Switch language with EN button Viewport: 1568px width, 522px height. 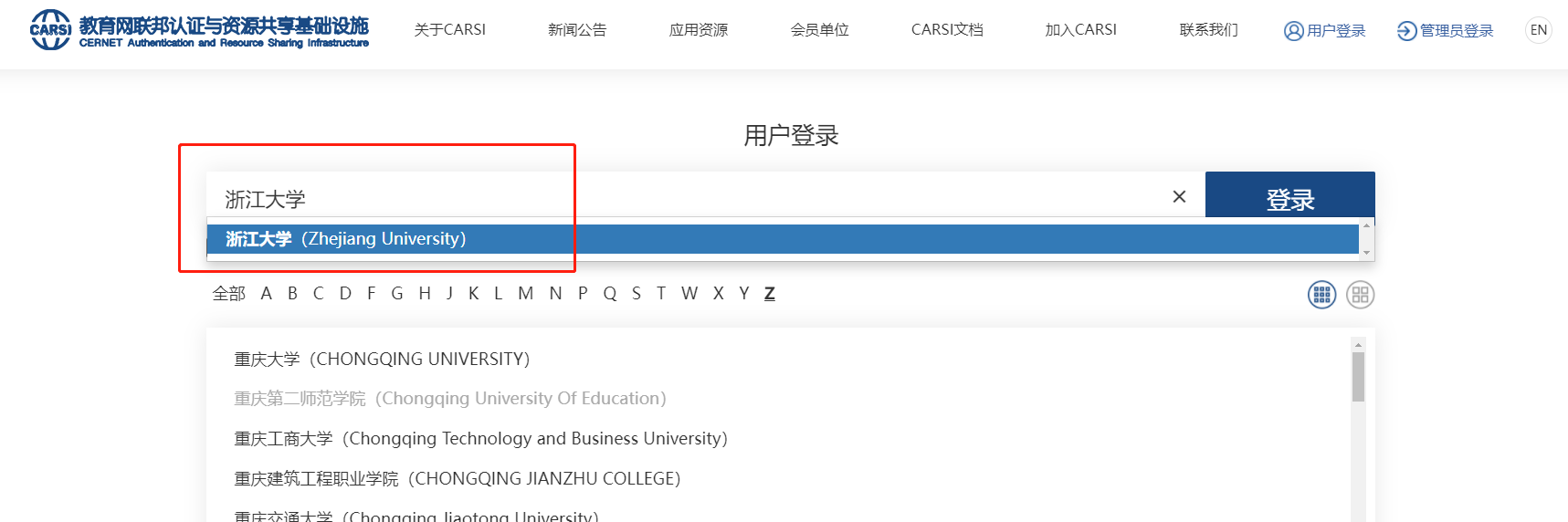pos(1538,30)
